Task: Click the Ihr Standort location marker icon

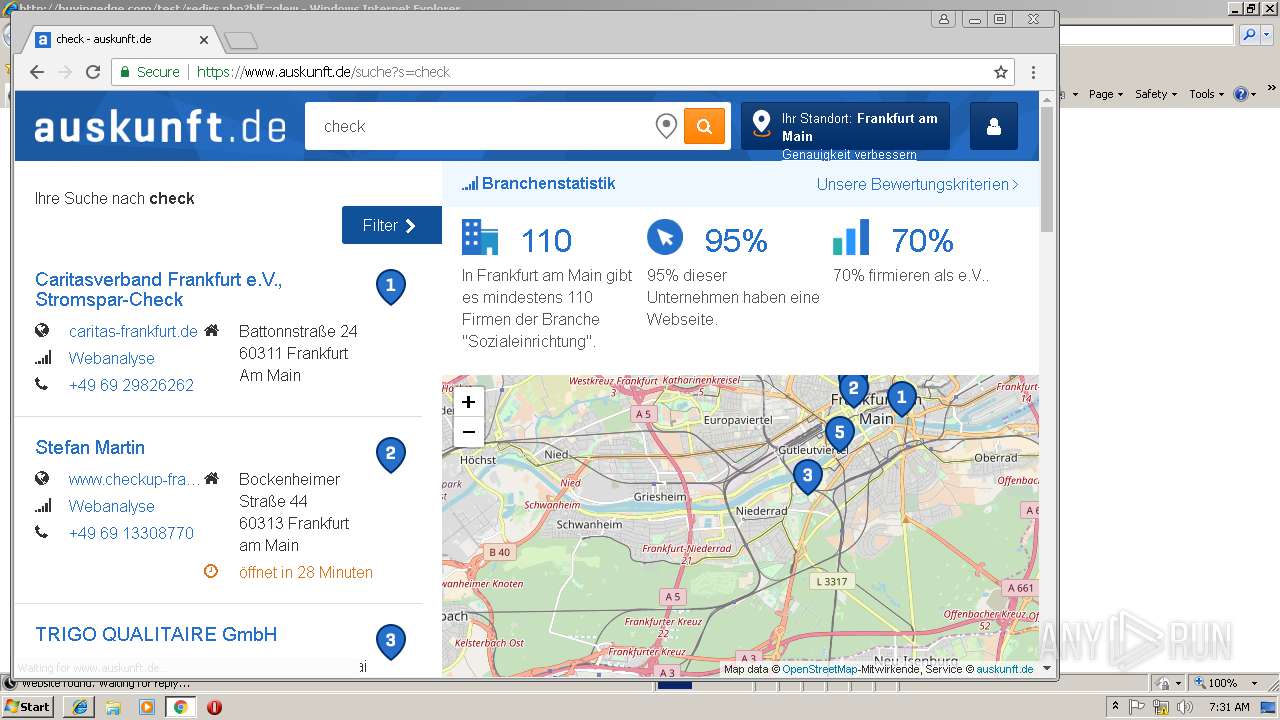Action: click(x=761, y=123)
